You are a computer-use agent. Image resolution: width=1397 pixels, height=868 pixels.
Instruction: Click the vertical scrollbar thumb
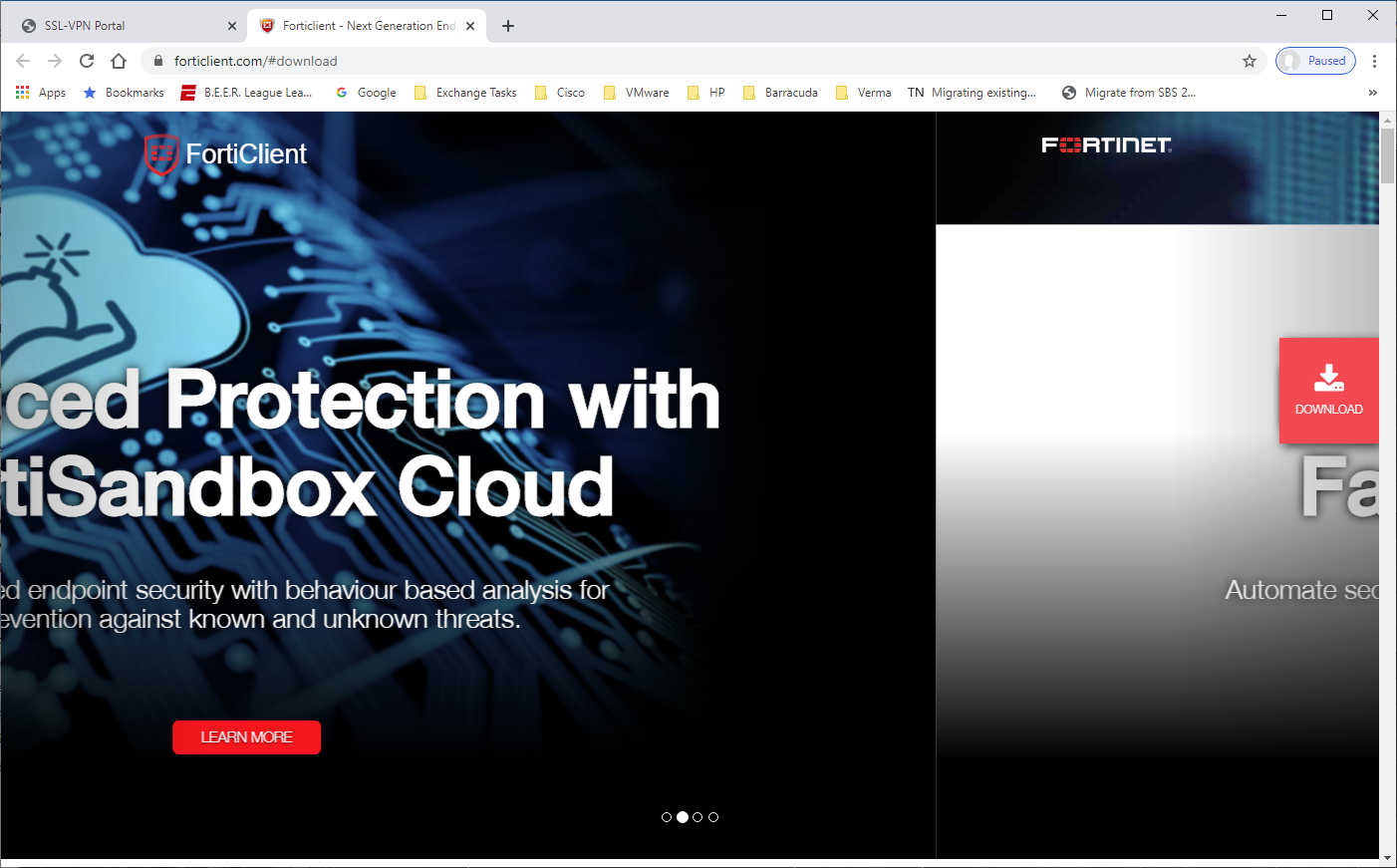1387,156
